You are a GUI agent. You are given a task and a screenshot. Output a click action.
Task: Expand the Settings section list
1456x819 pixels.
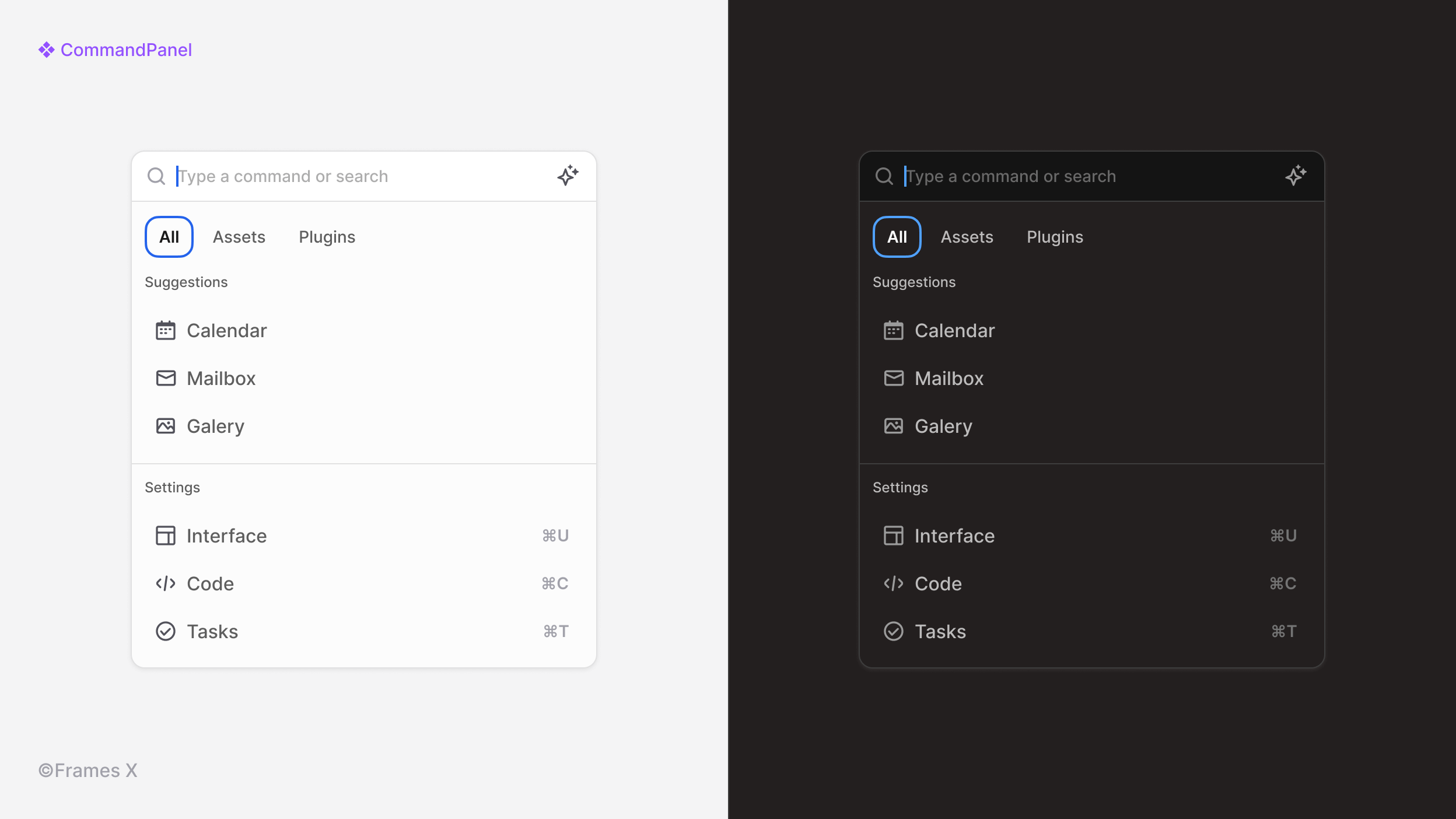point(172,487)
